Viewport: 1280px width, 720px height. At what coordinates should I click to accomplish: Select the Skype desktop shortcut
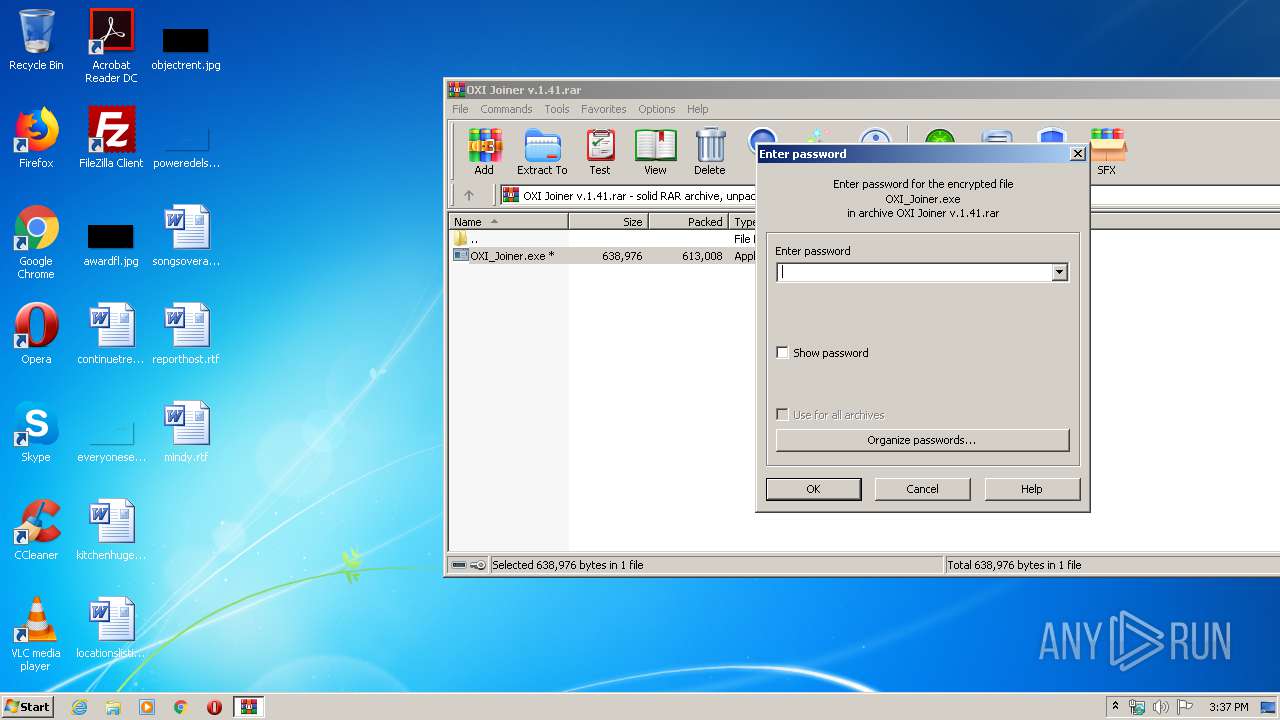(36, 432)
